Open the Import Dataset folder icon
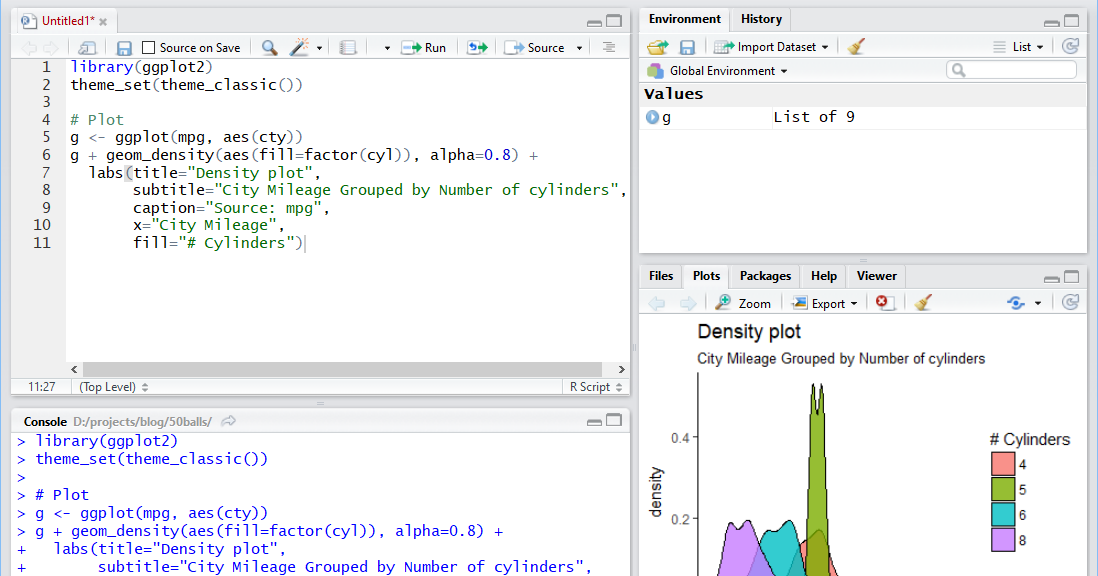 pos(657,46)
